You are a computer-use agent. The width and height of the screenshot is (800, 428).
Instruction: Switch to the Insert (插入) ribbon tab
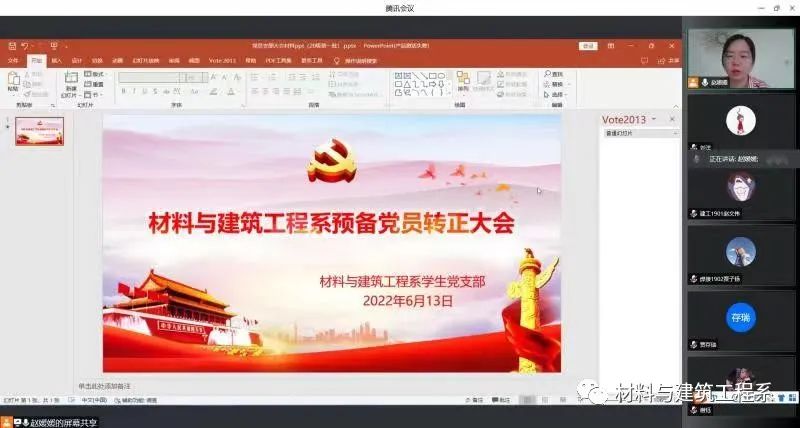coord(57,61)
